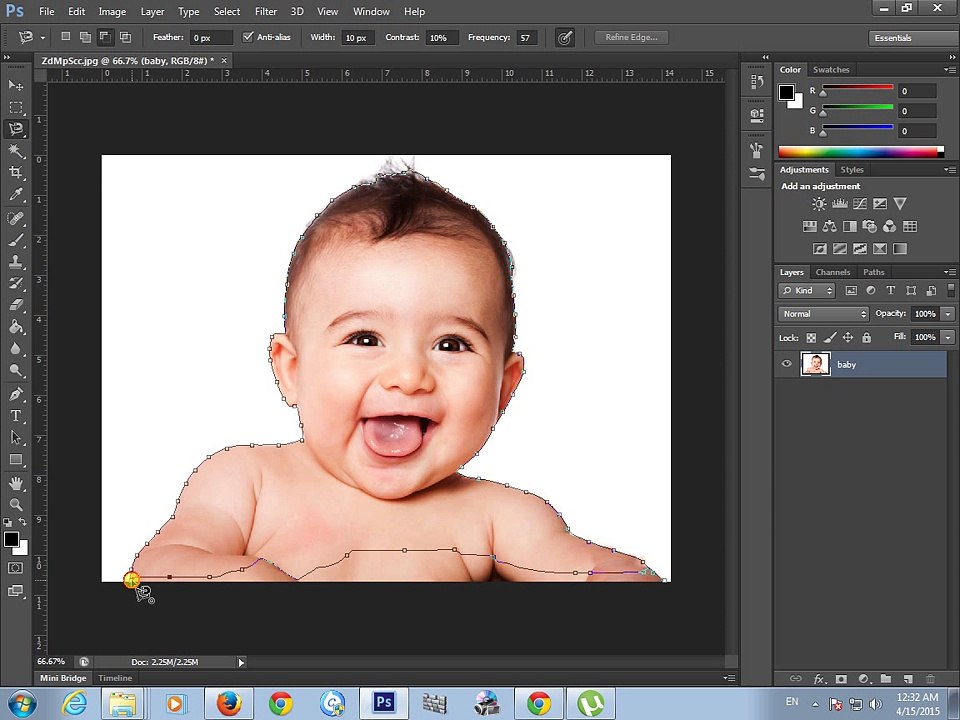Viewport: 960px width, 720px height.
Task: Open the Normal blend mode dropdown
Action: [x=823, y=313]
